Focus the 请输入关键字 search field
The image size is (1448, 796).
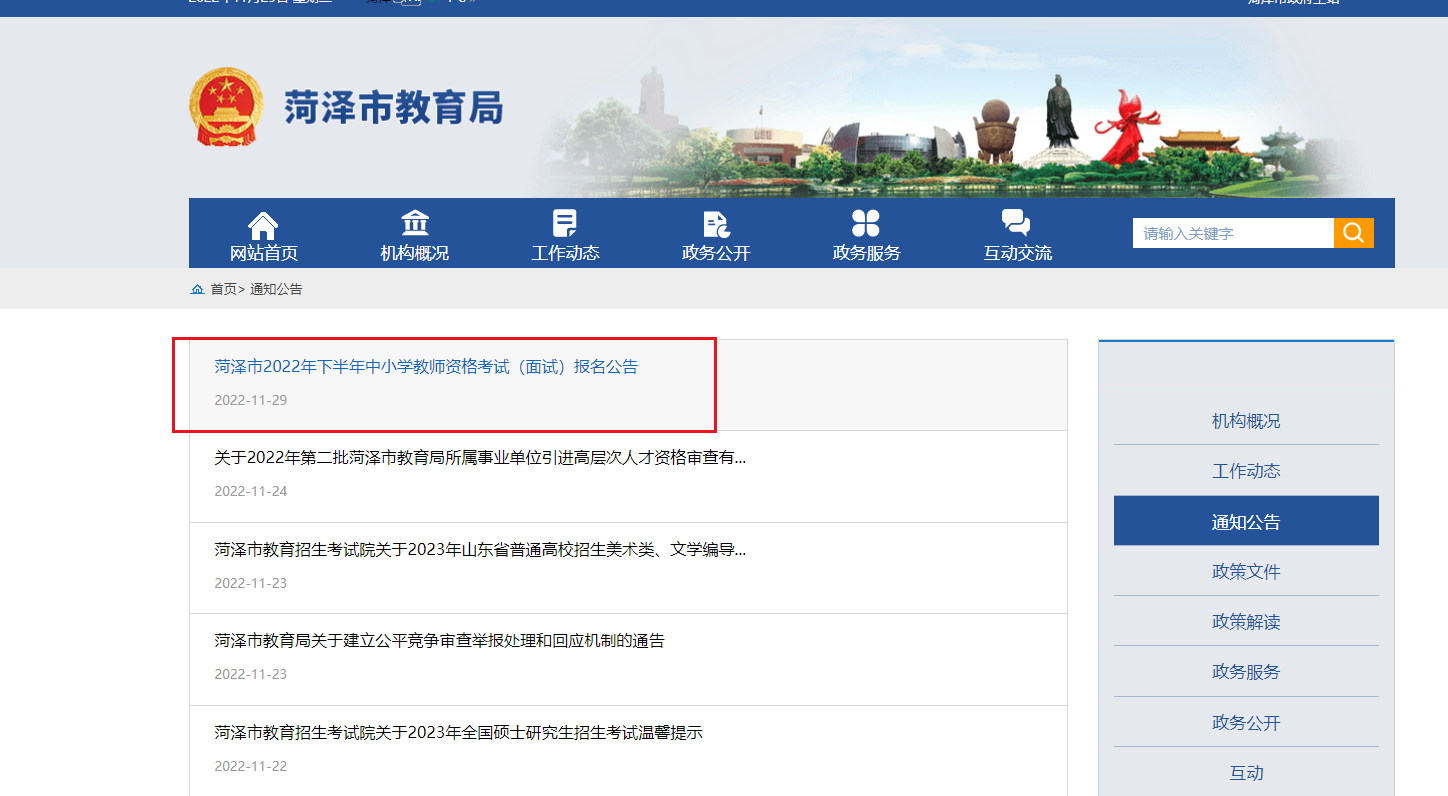(1232, 233)
